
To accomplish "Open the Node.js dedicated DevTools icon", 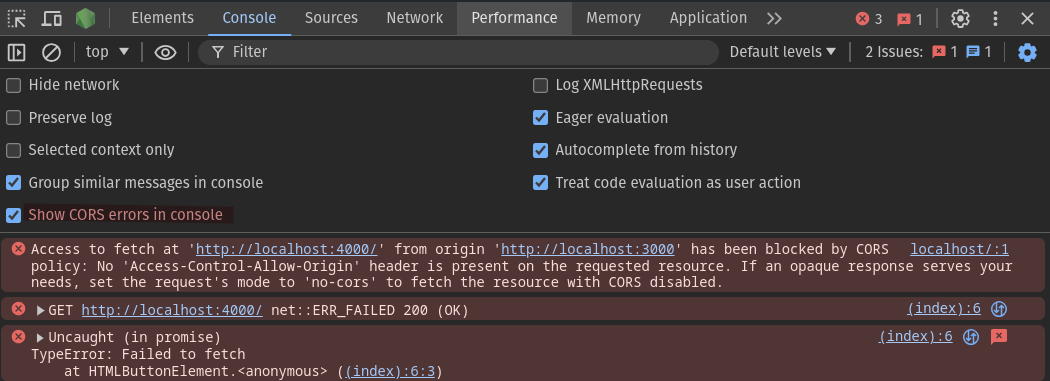I will [85, 18].
